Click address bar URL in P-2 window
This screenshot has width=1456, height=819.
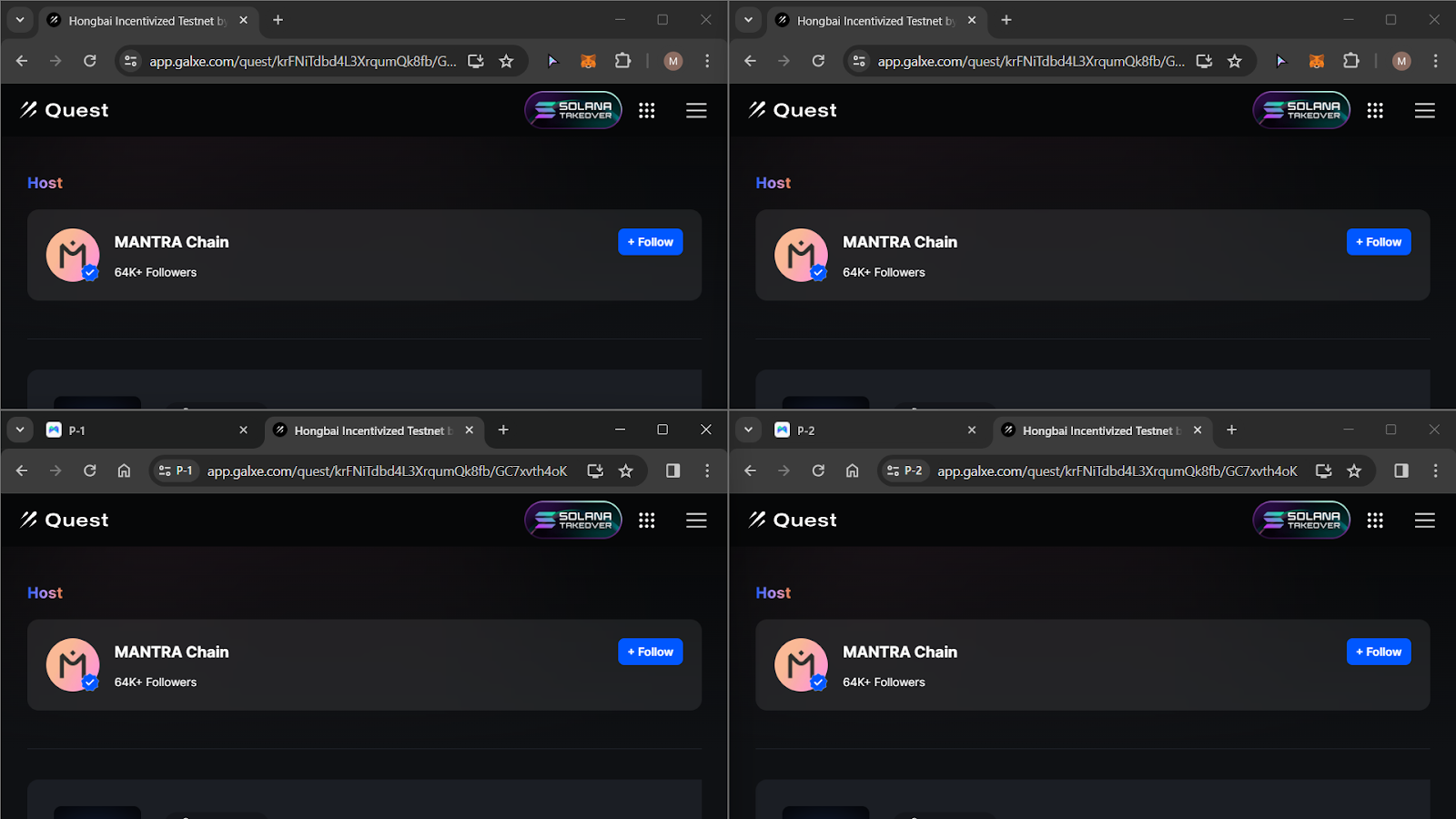coord(1117,470)
